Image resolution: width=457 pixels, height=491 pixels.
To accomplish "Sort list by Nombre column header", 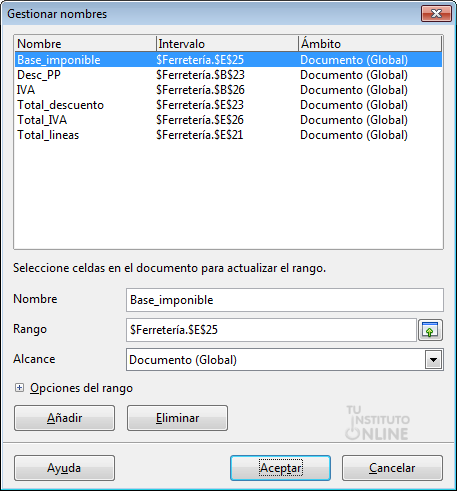I will (85, 44).
